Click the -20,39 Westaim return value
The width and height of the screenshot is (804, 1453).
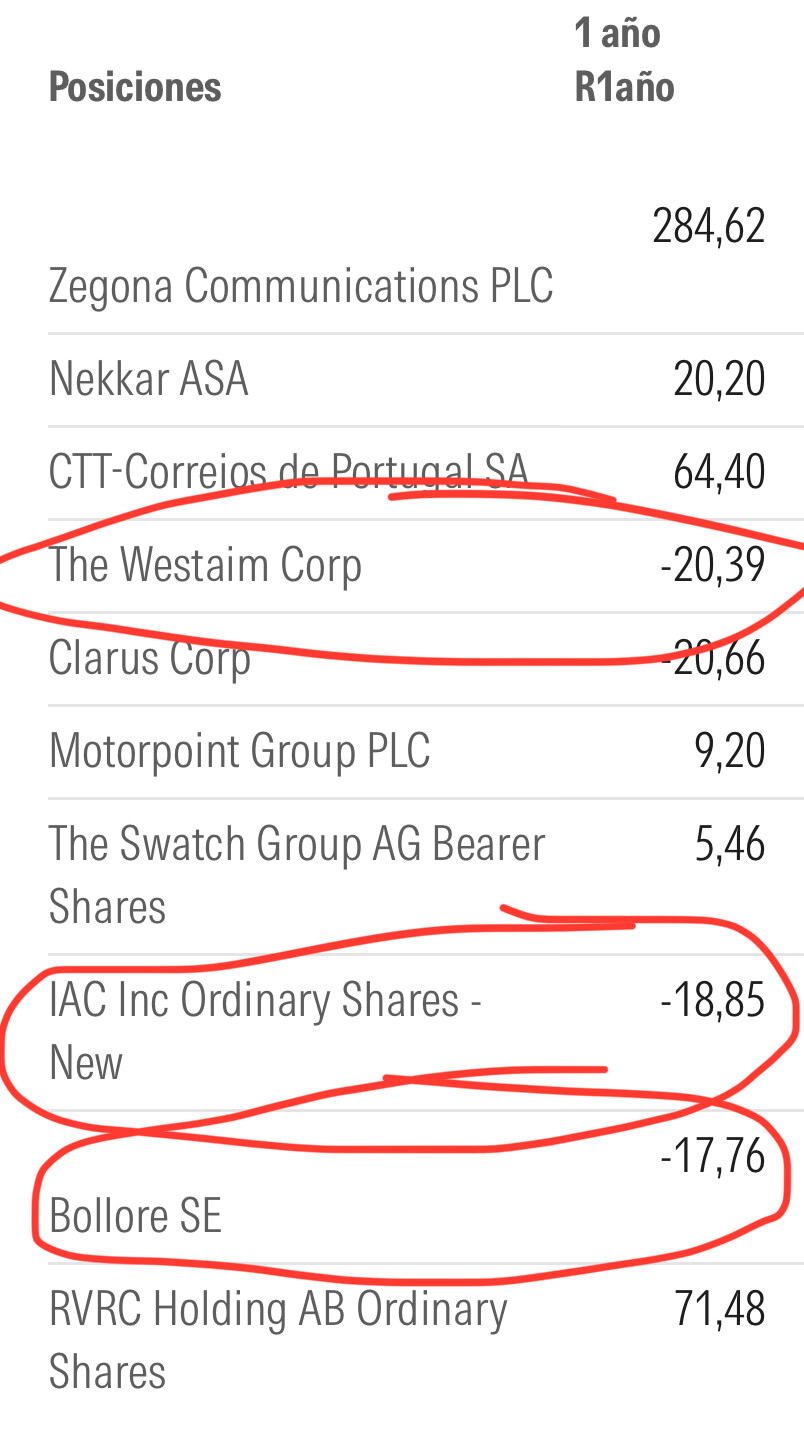coord(712,565)
